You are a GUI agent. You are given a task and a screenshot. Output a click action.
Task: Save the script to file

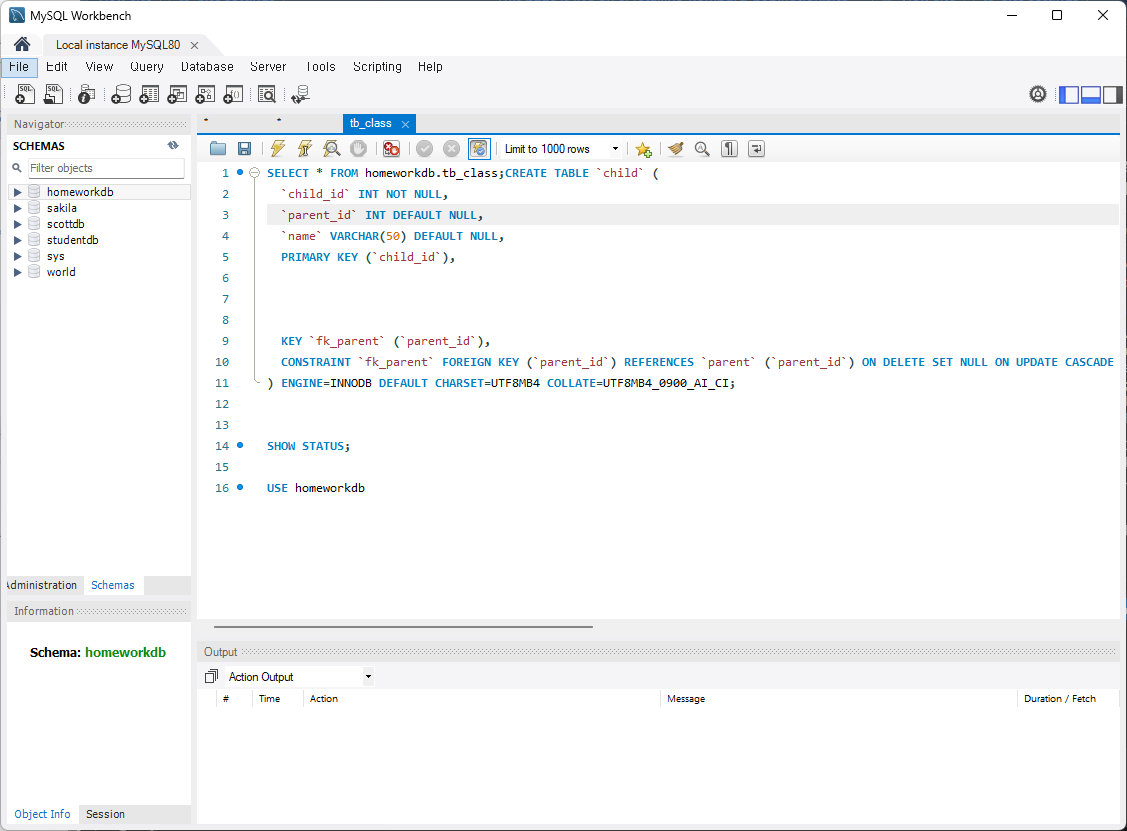coord(244,149)
